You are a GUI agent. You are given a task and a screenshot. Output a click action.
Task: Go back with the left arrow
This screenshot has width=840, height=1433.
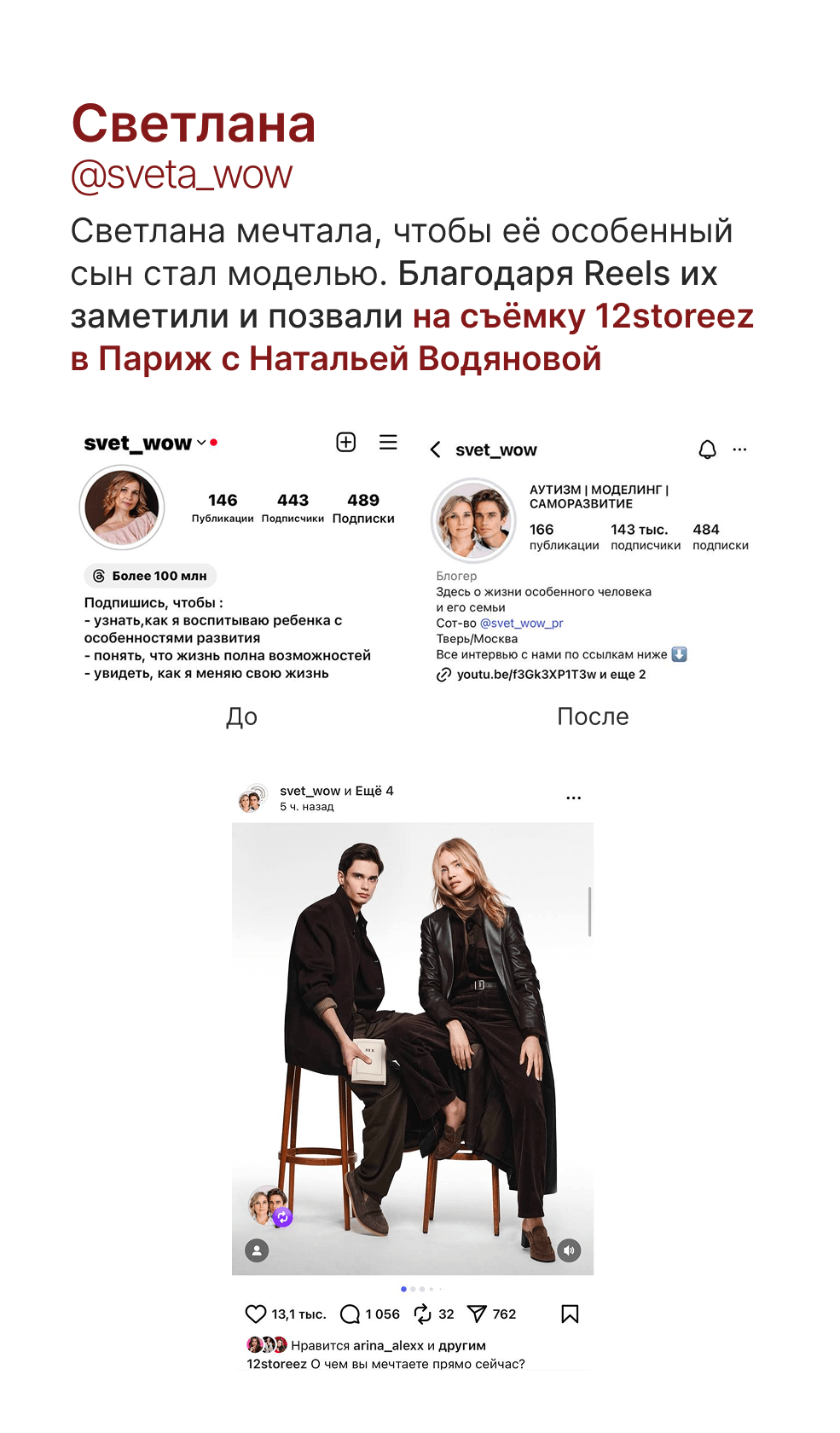coord(436,450)
